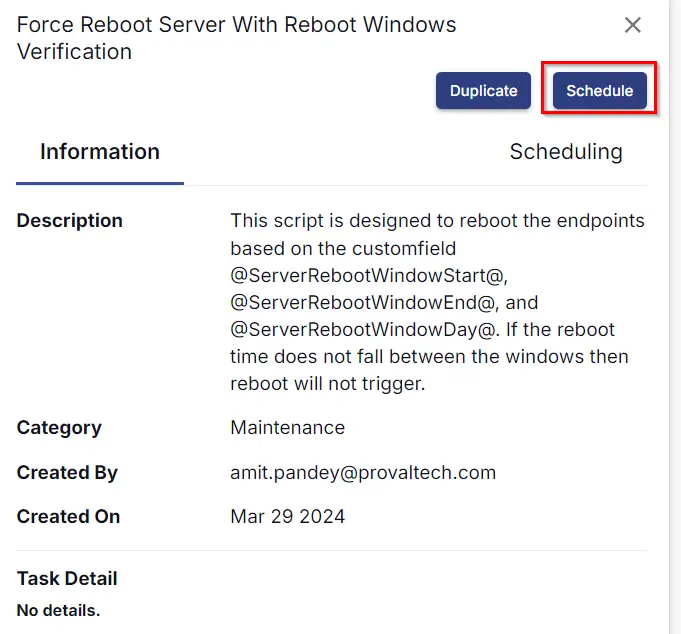Click the Mar 29 2024 date value
681x634 pixels.
click(x=288, y=517)
